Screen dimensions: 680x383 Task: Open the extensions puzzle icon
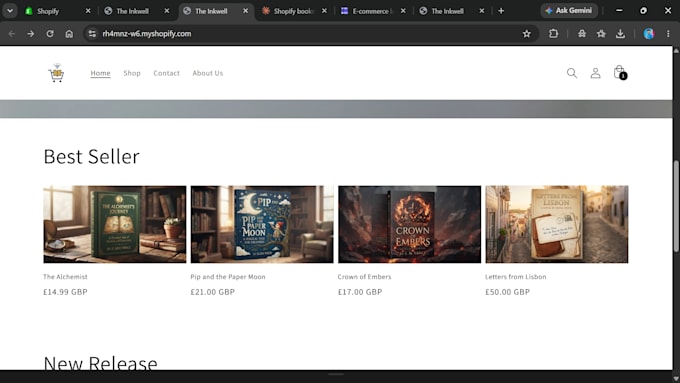pyautogui.click(x=553, y=33)
